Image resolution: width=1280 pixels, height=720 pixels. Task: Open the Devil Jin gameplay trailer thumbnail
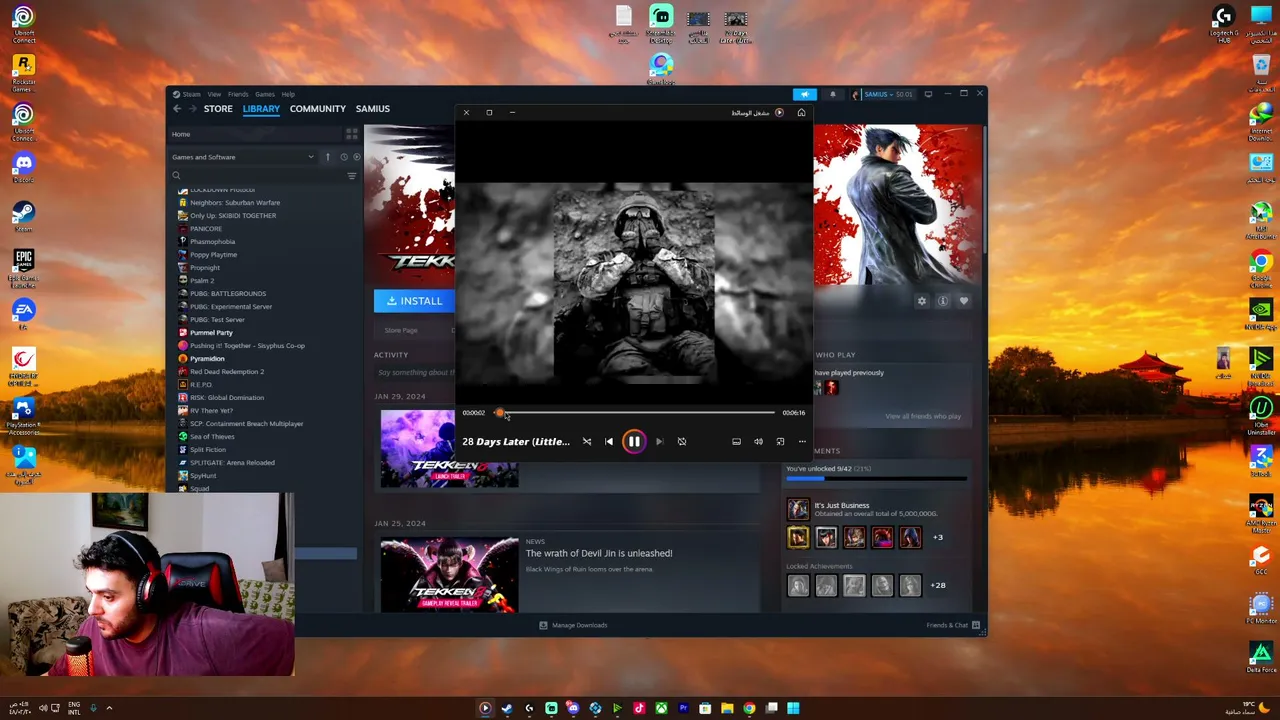point(449,575)
